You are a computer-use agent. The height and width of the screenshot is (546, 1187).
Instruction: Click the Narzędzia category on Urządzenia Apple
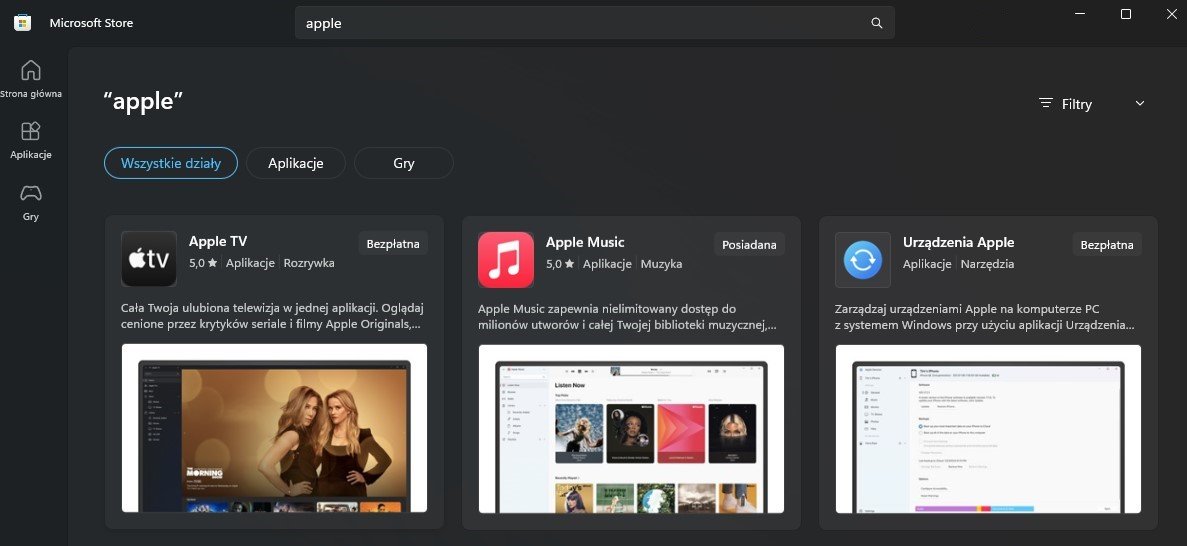987,264
